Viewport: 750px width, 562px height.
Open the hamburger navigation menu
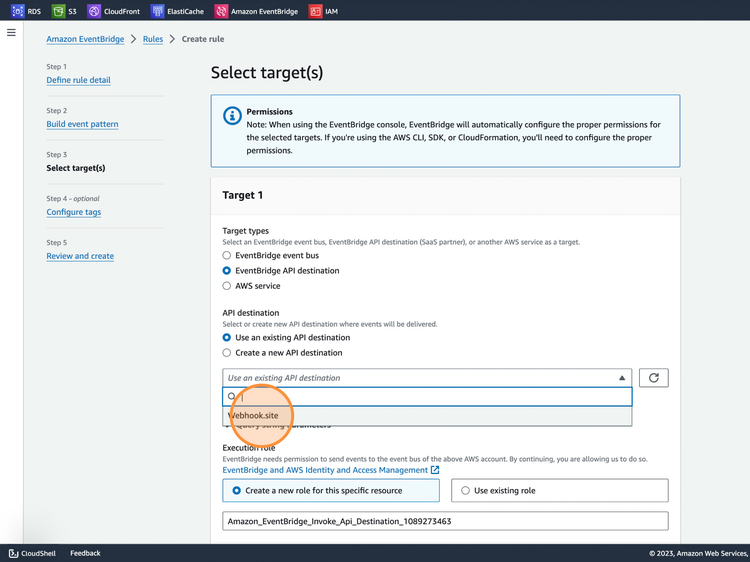pos(12,33)
